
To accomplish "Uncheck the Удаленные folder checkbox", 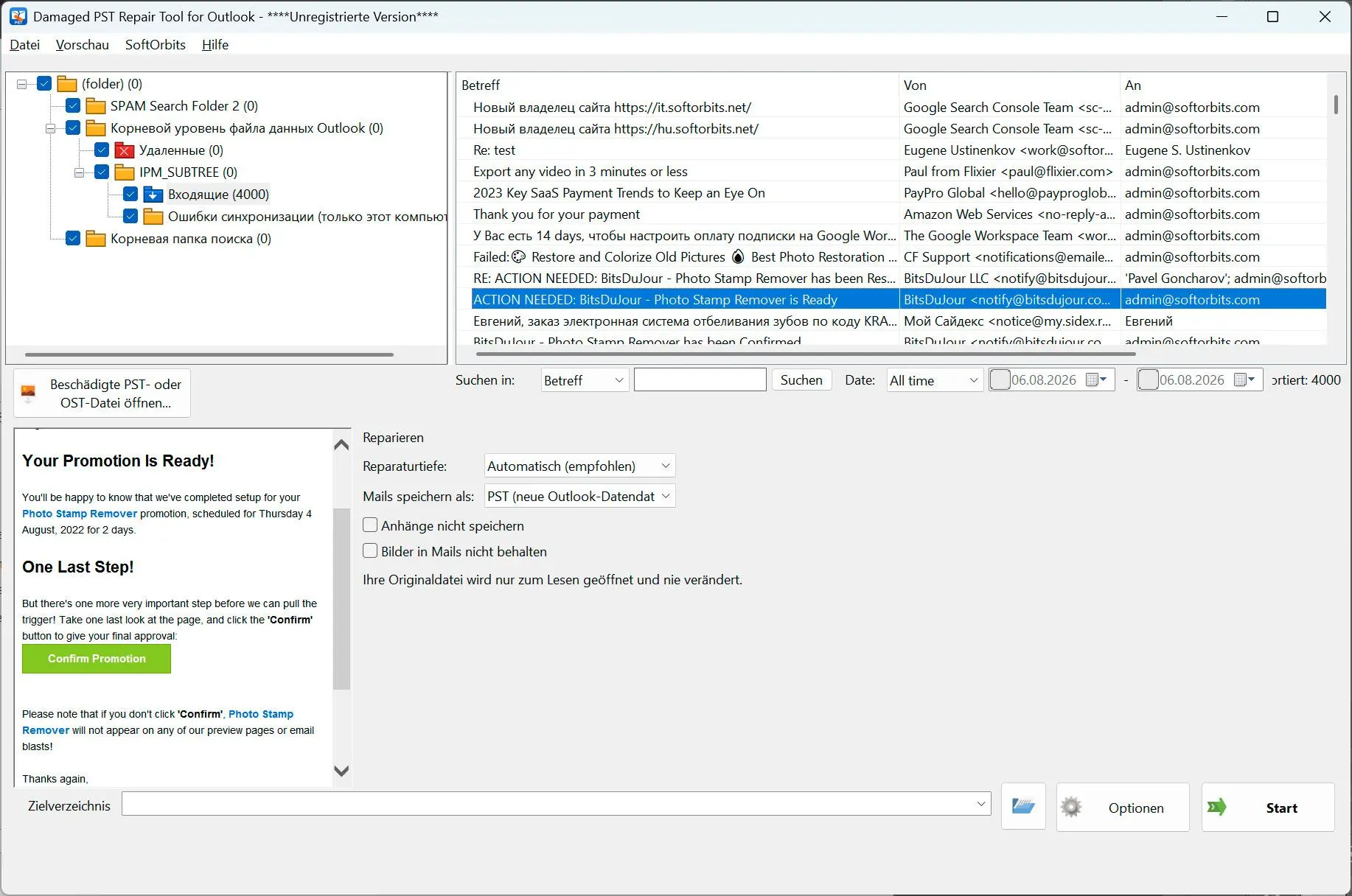I will click(102, 150).
